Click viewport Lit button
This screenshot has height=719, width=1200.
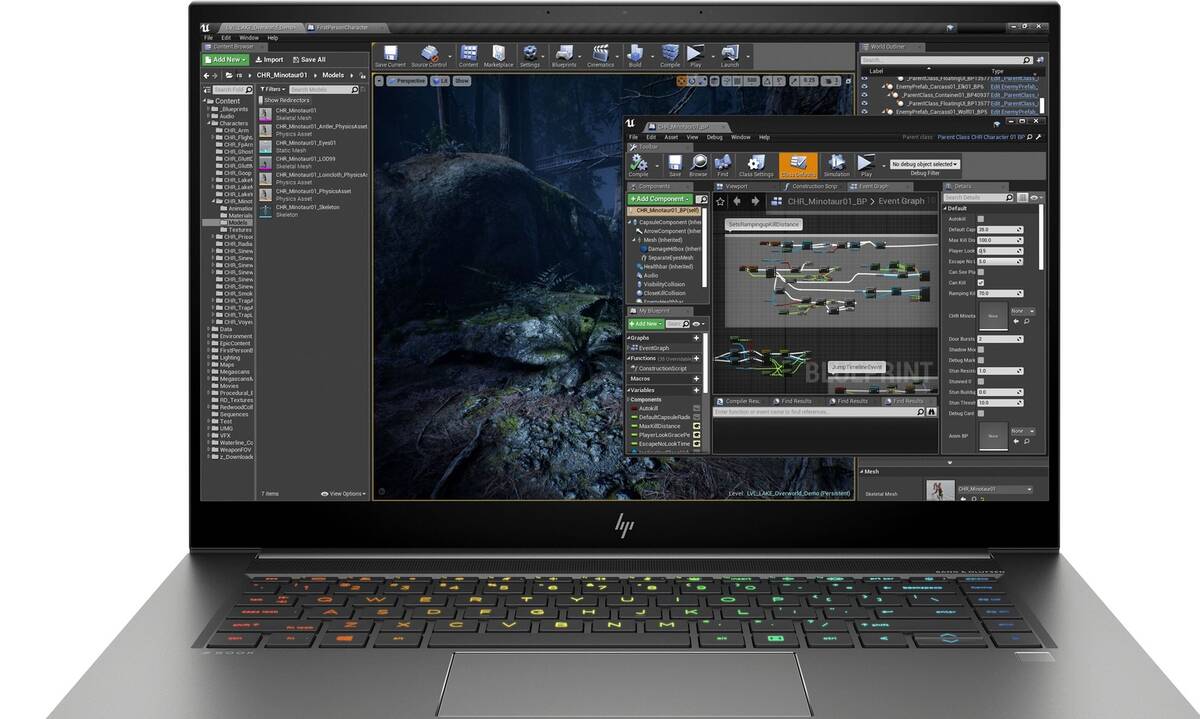coord(440,81)
